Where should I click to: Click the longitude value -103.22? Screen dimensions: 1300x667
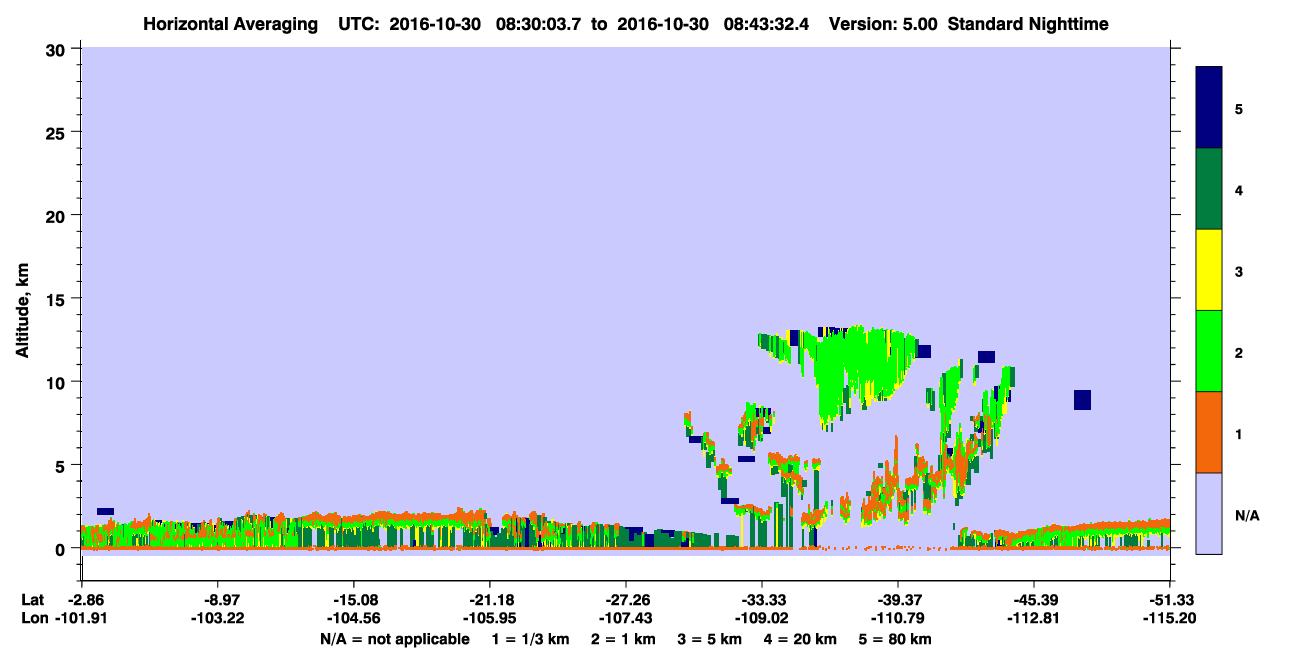coord(217,618)
